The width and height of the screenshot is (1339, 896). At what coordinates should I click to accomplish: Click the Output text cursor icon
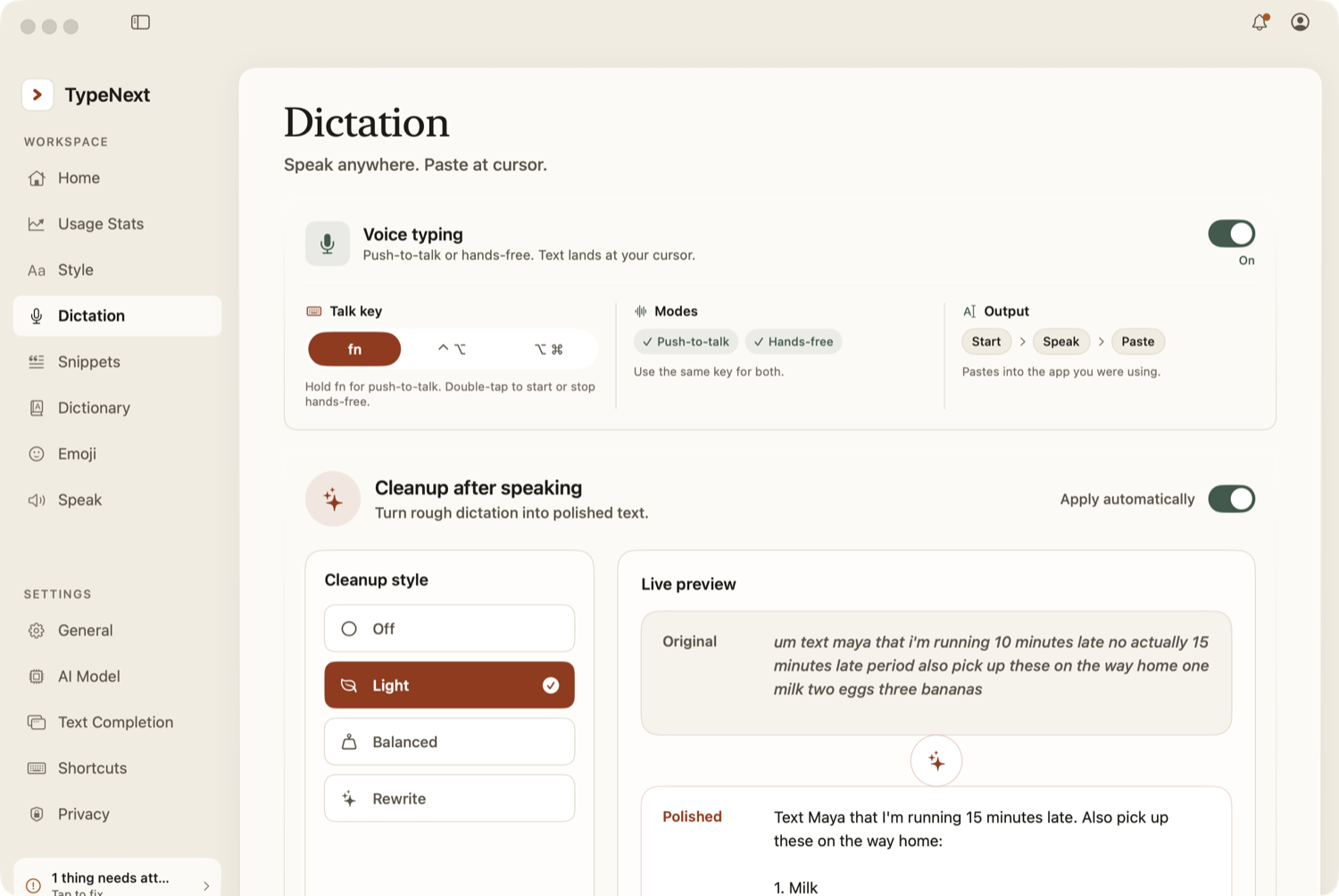pyautogui.click(x=969, y=311)
